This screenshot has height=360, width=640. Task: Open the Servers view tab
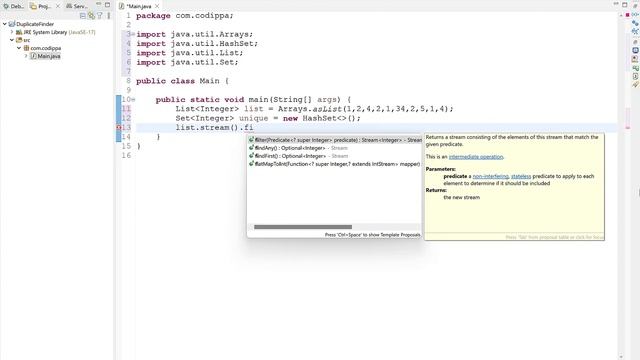[77, 6]
